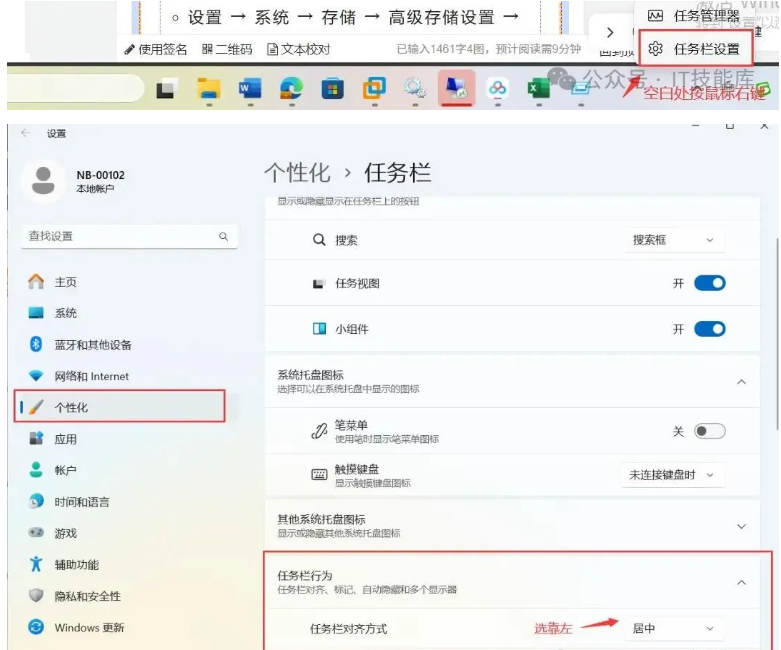Screen dimensions: 781x650
Task: Launch Excel from the taskbar
Action: [539, 89]
